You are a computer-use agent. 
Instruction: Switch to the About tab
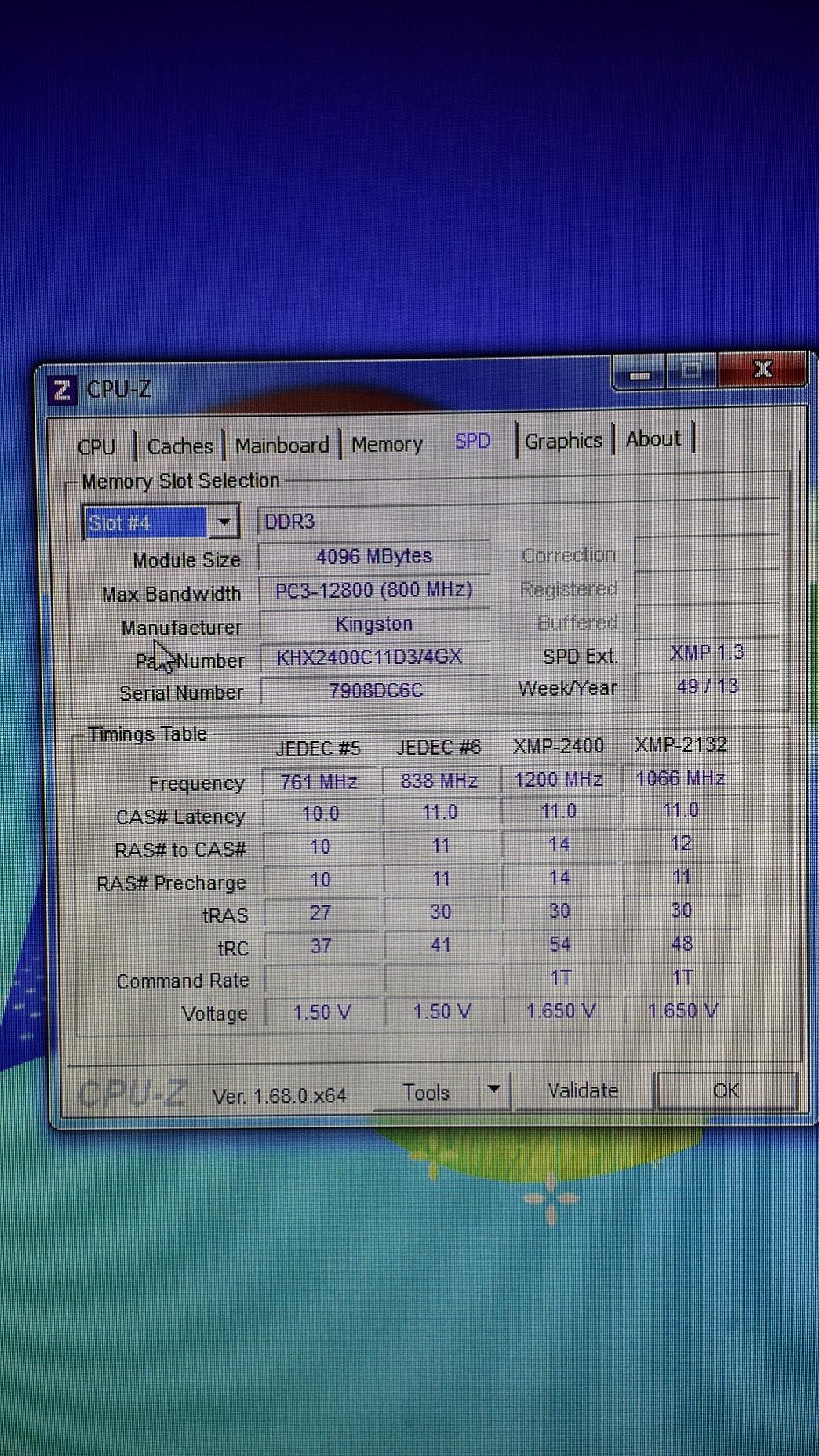tap(653, 439)
